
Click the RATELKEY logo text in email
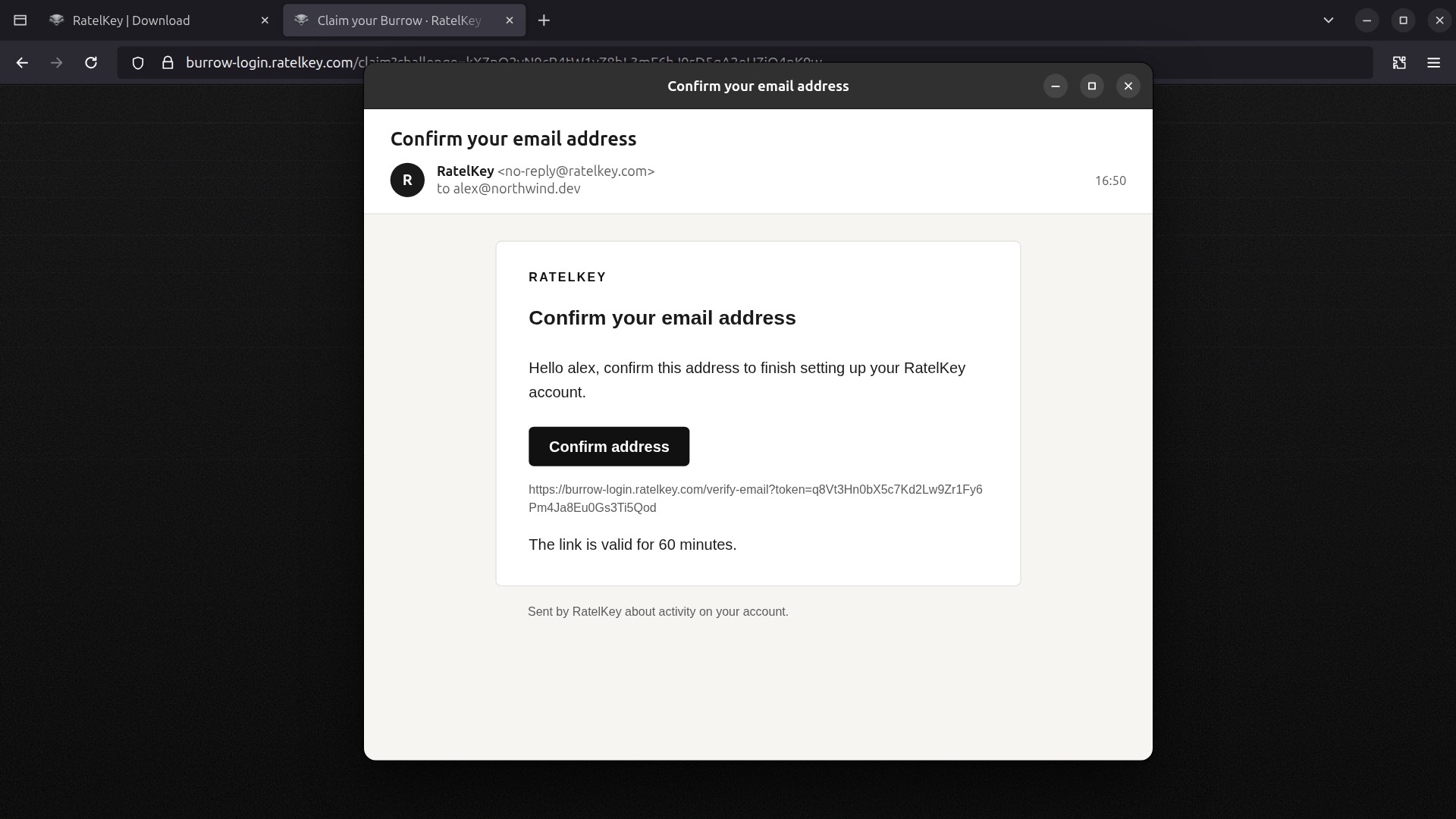567,278
